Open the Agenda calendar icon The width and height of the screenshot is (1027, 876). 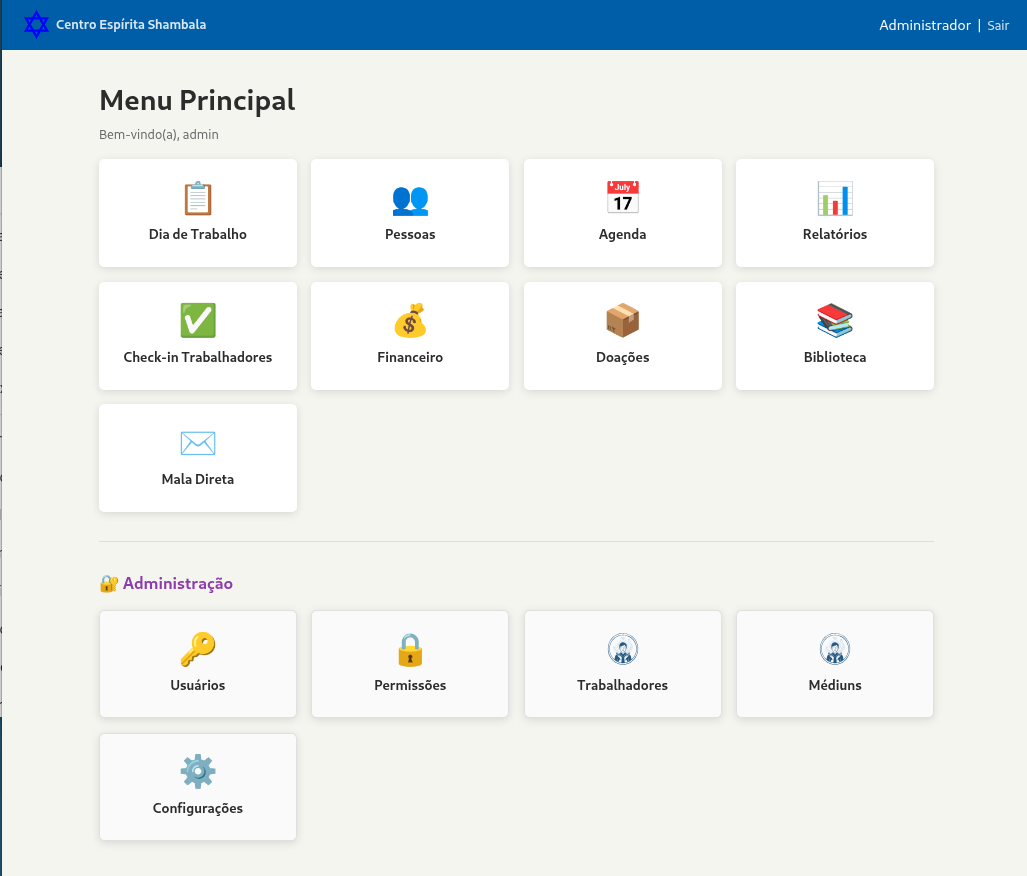pyautogui.click(x=622, y=198)
